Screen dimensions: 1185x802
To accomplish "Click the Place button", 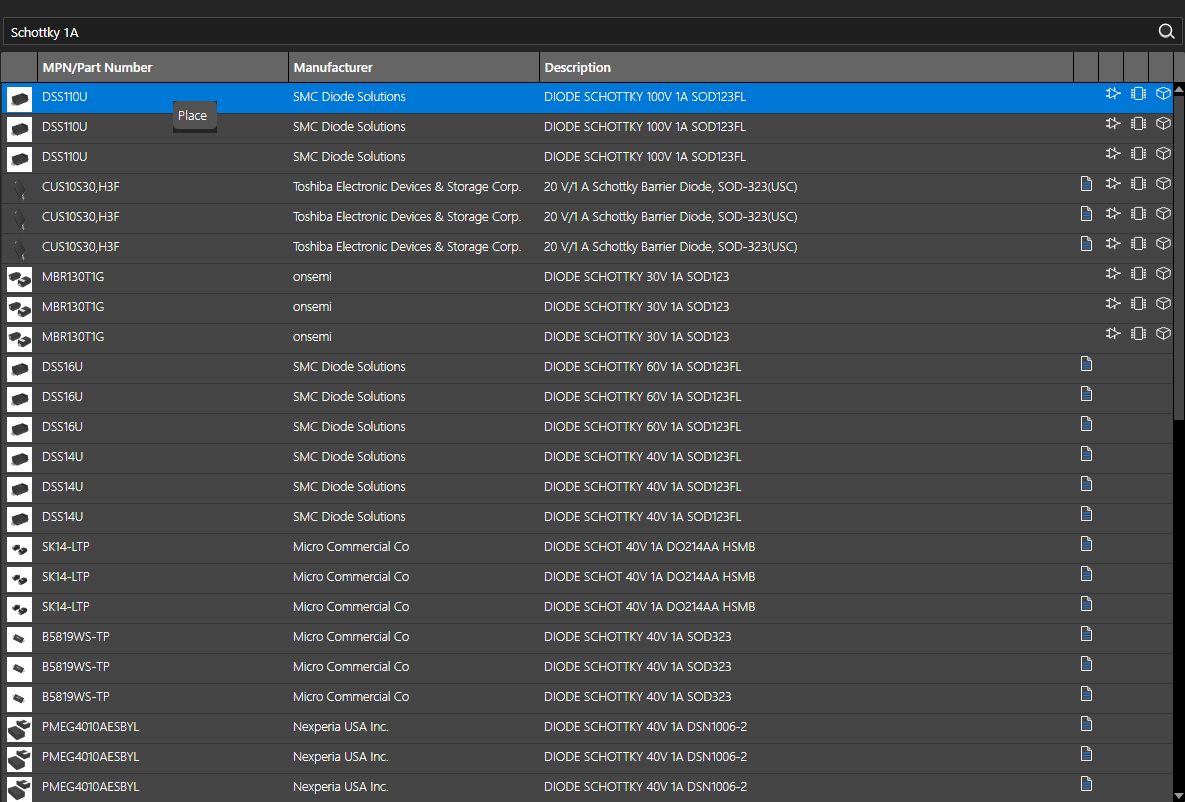I will pyautogui.click(x=193, y=115).
